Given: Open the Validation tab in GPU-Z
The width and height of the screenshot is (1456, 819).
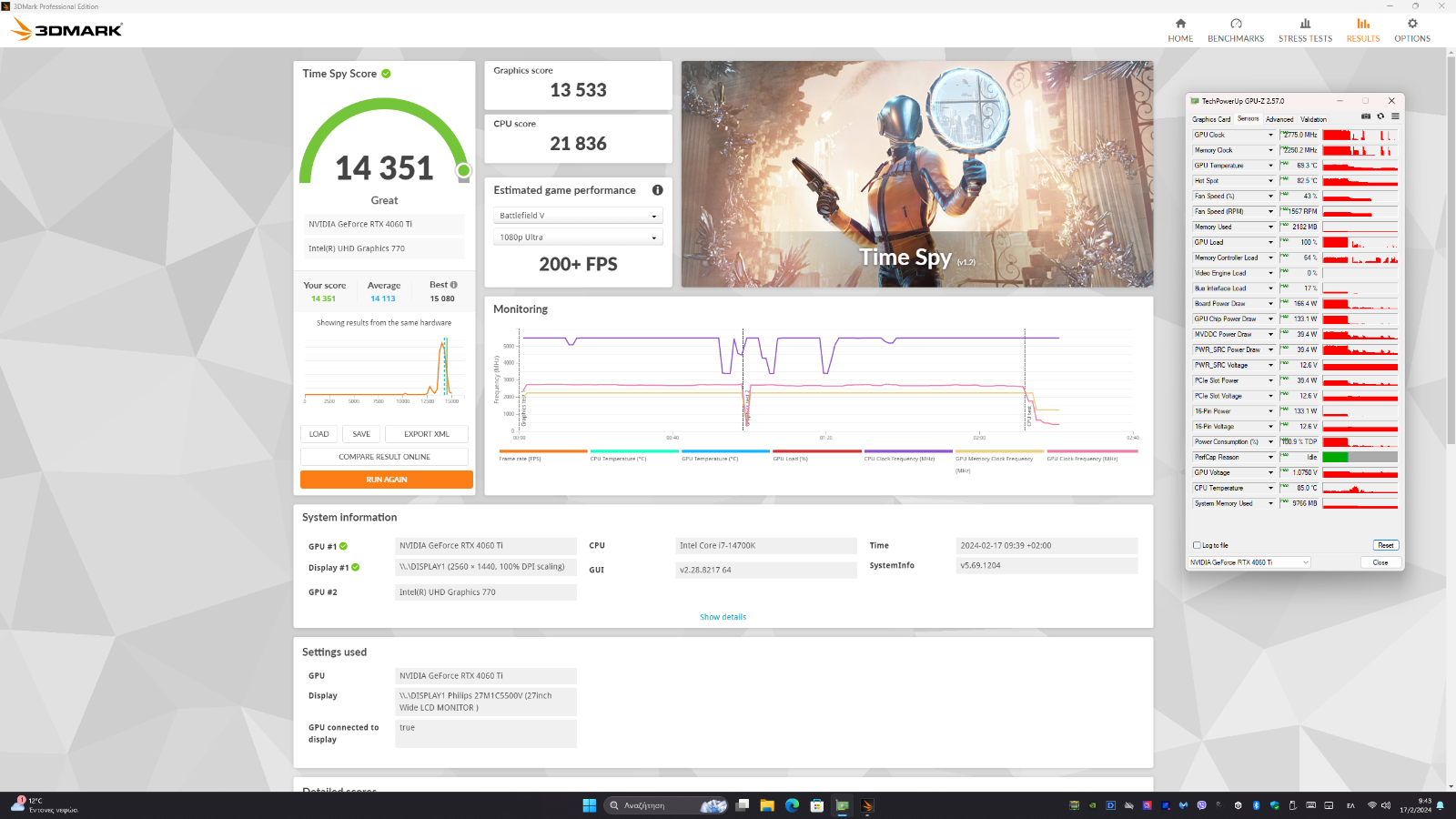Looking at the screenshot, I should point(1313,119).
